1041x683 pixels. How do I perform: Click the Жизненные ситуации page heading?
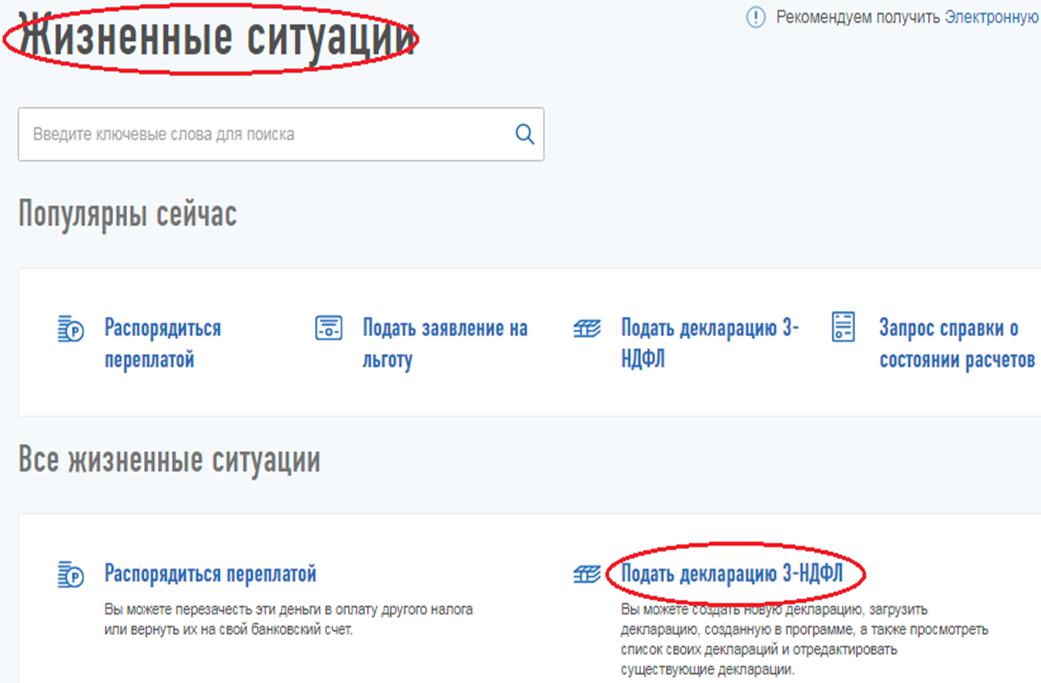(x=216, y=38)
